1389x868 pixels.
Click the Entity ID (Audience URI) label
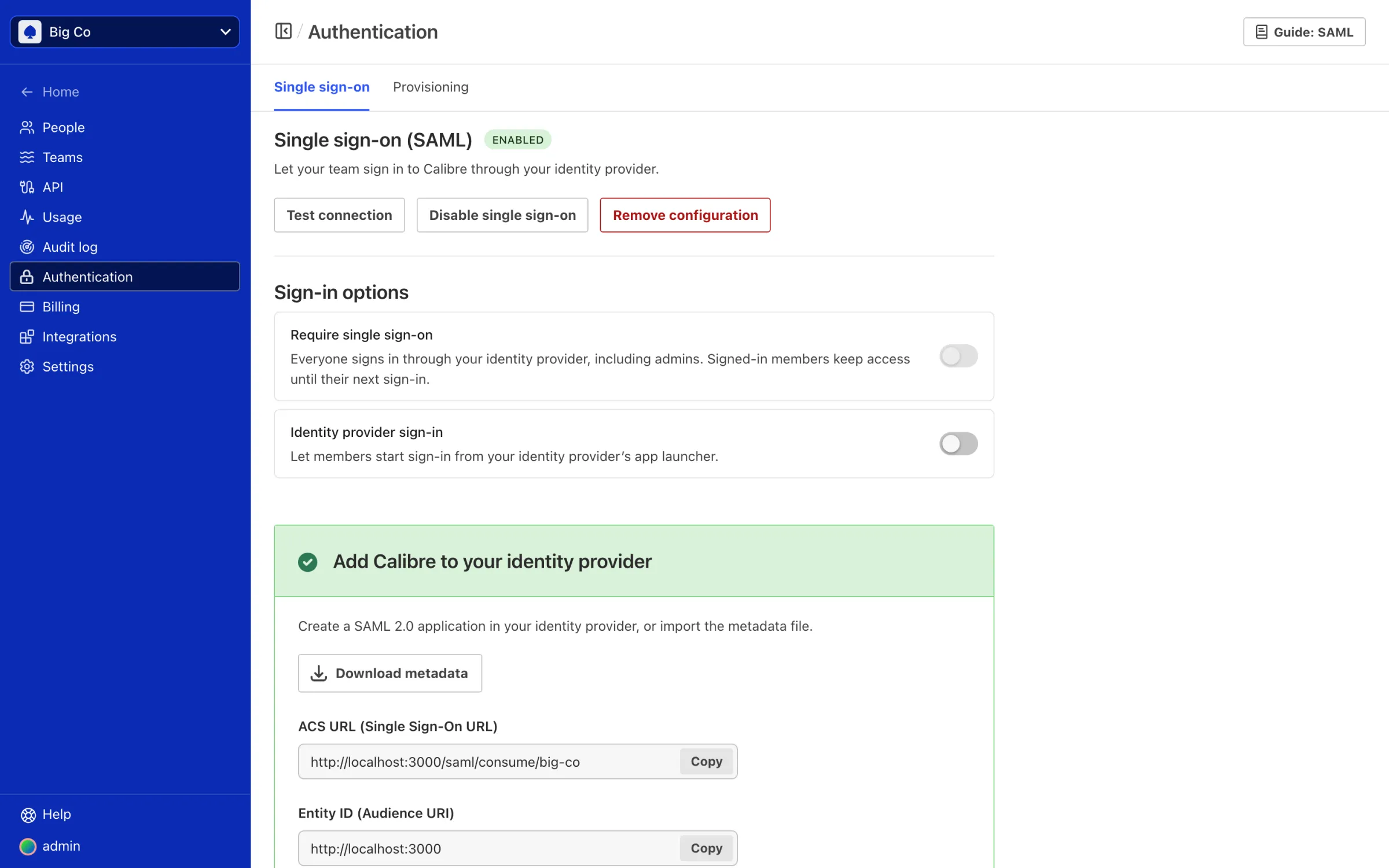(x=376, y=813)
